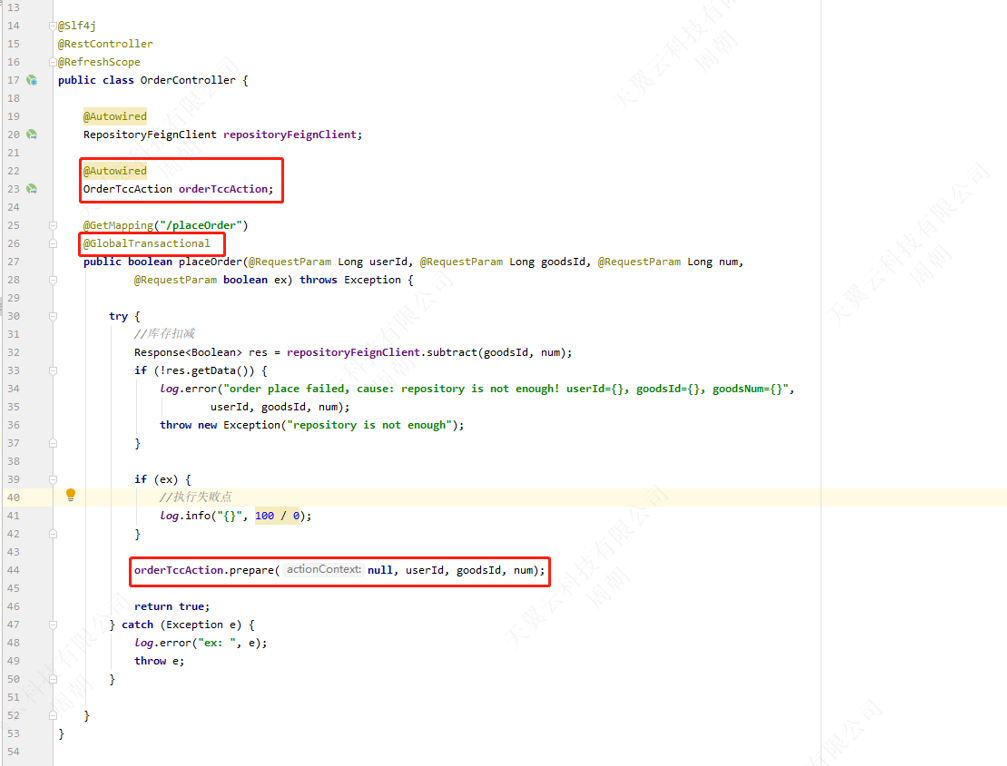Click the OrderTccAction type name on line 23
1007x766 pixels.
(x=128, y=189)
